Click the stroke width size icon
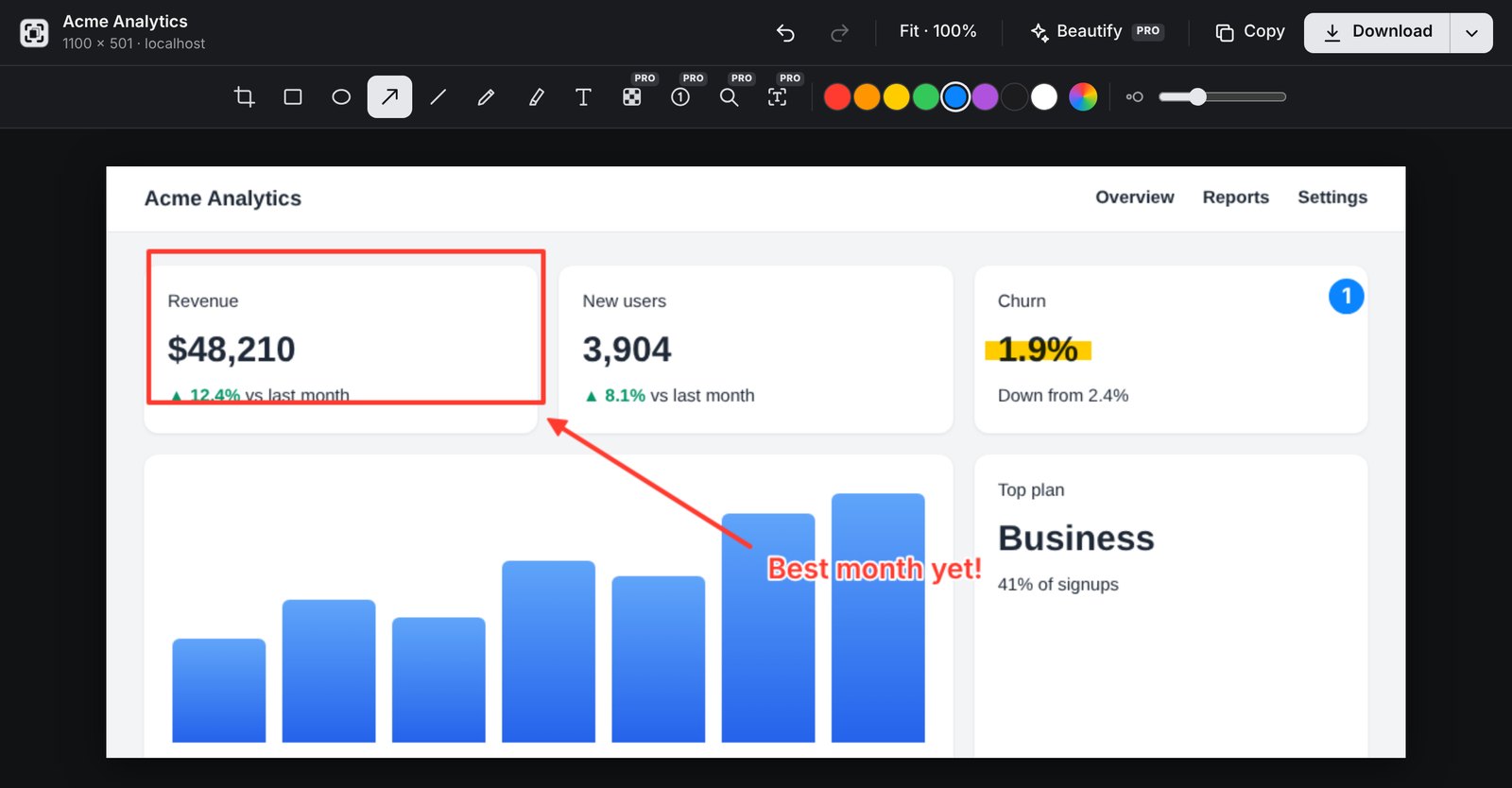This screenshot has height=788, width=1512. coord(1135,96)
